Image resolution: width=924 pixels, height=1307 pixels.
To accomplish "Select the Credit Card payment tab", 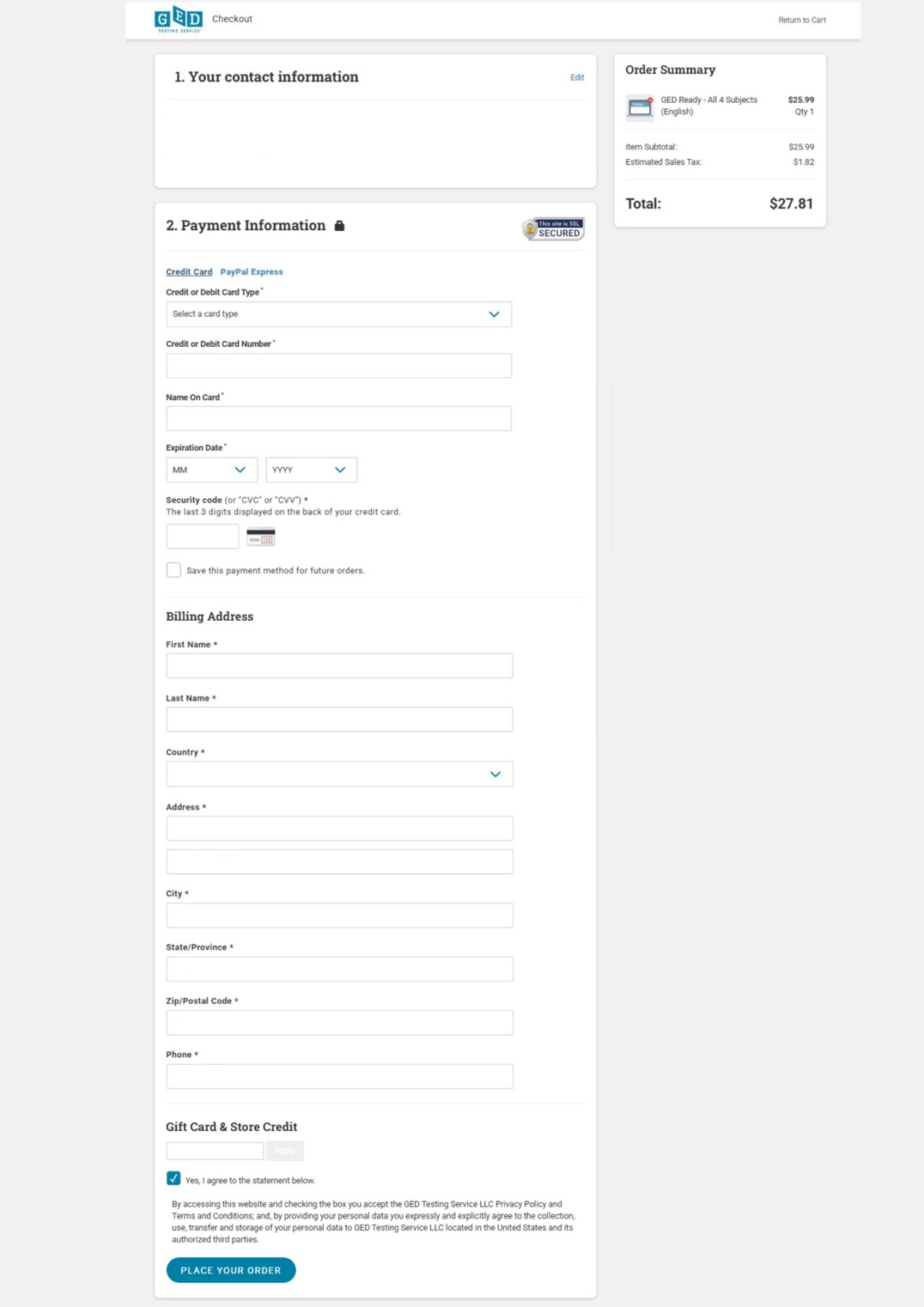I will (x=189, y=272).
